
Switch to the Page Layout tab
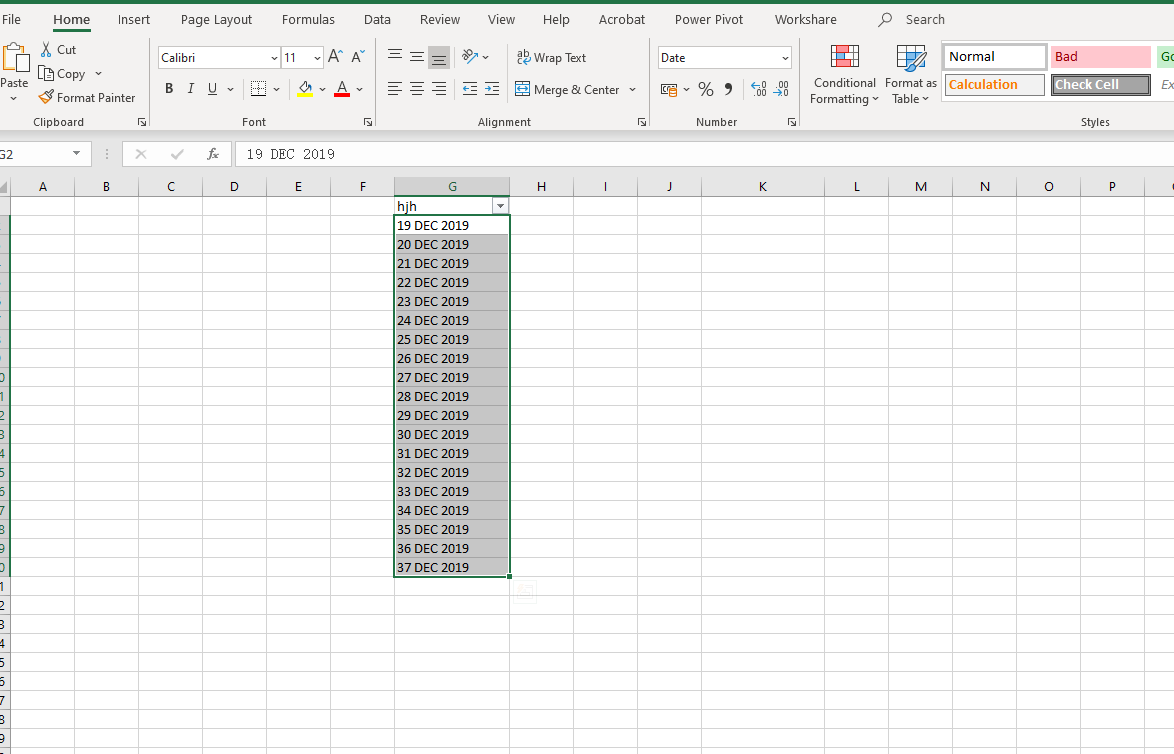click(216, 19)
